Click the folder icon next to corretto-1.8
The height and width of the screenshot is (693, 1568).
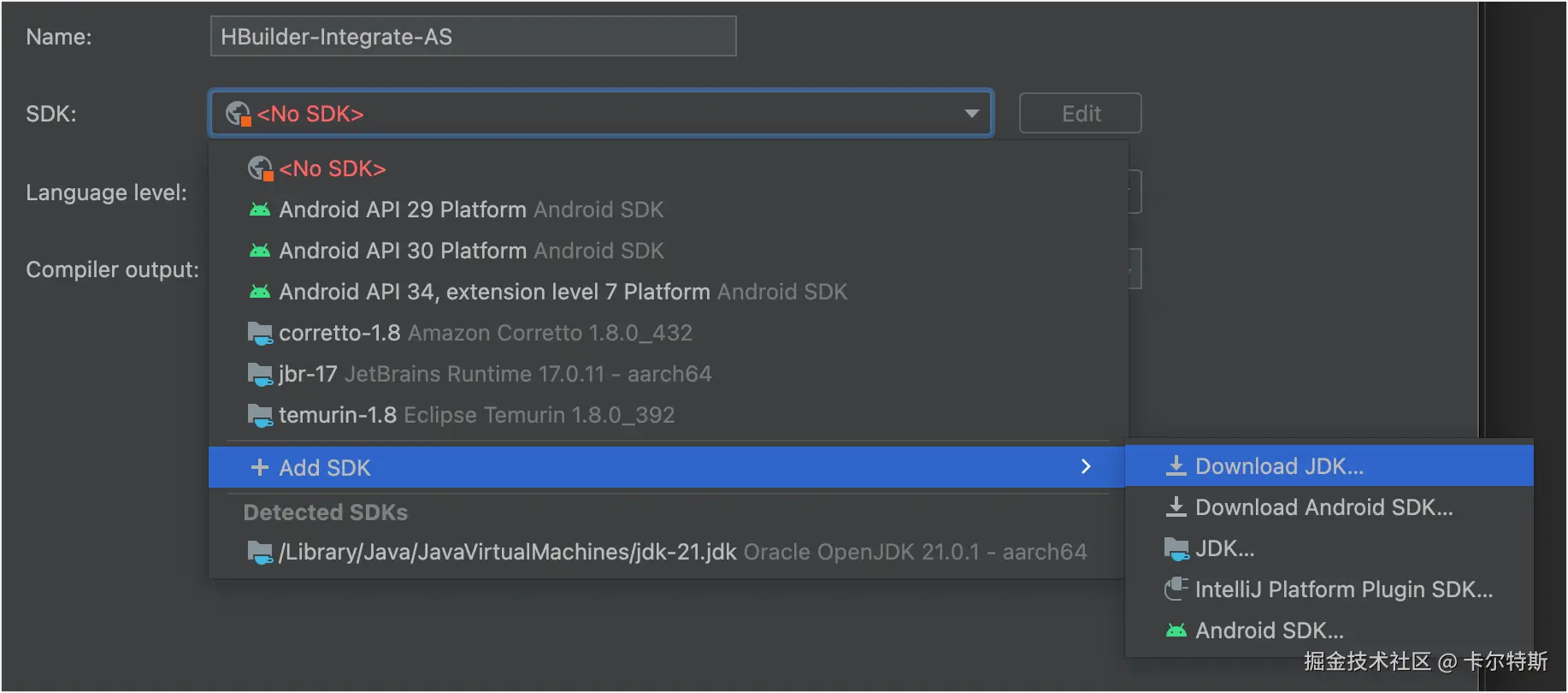[x=259, y=333]
